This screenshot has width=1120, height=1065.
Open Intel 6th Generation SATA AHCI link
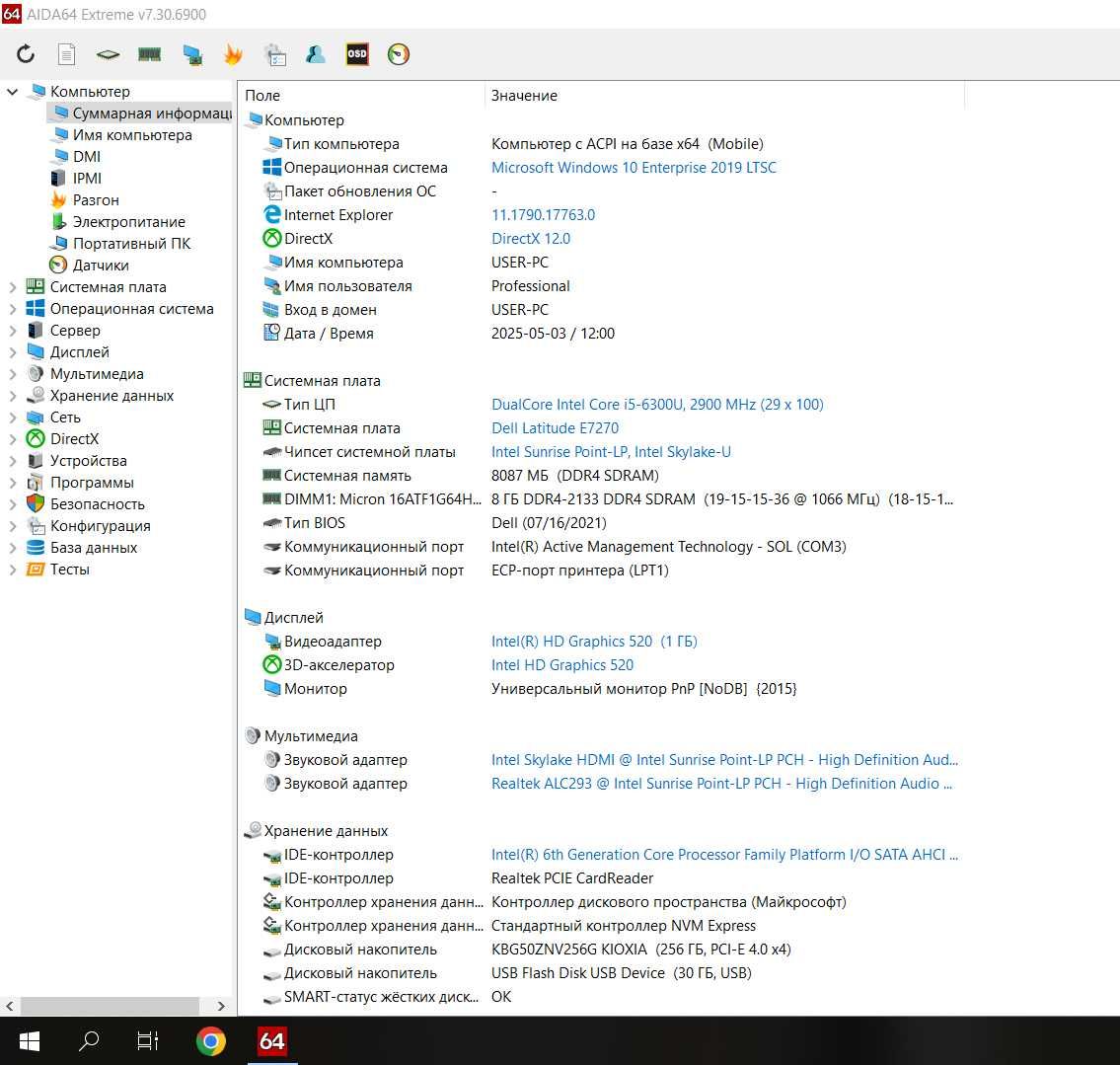pyautogui.click(x=724, y=855)
